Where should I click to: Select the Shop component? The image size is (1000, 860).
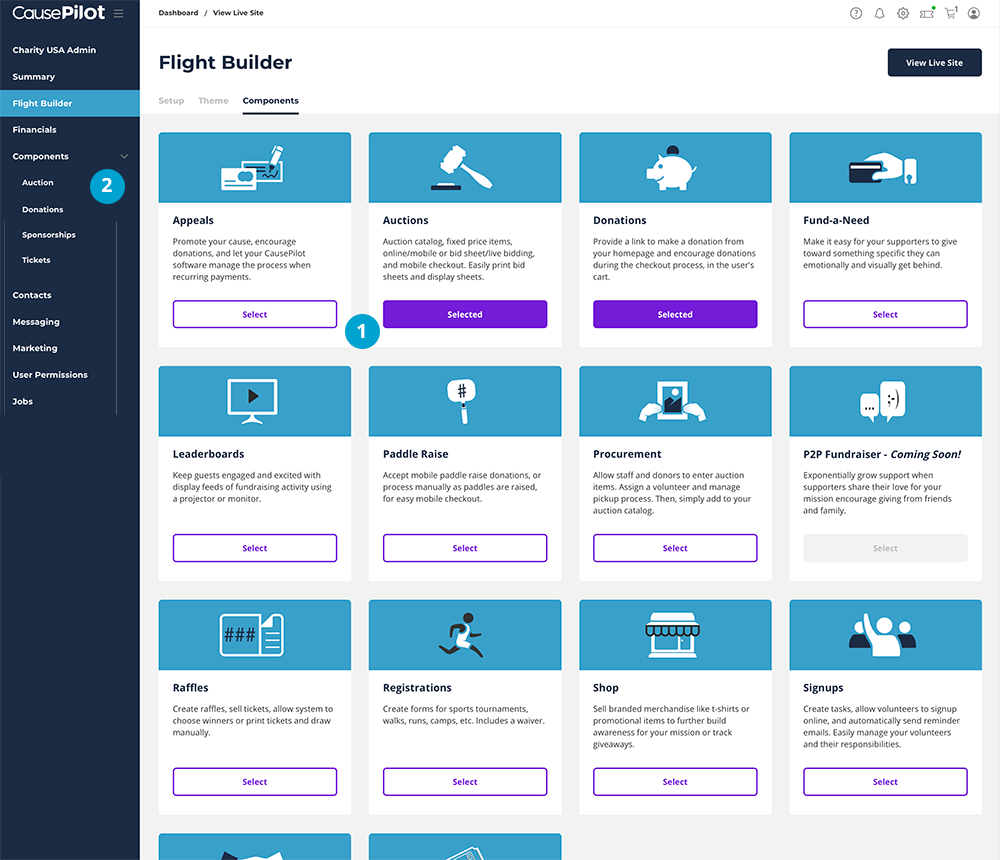pyautogui.click(x=675, y=782)
